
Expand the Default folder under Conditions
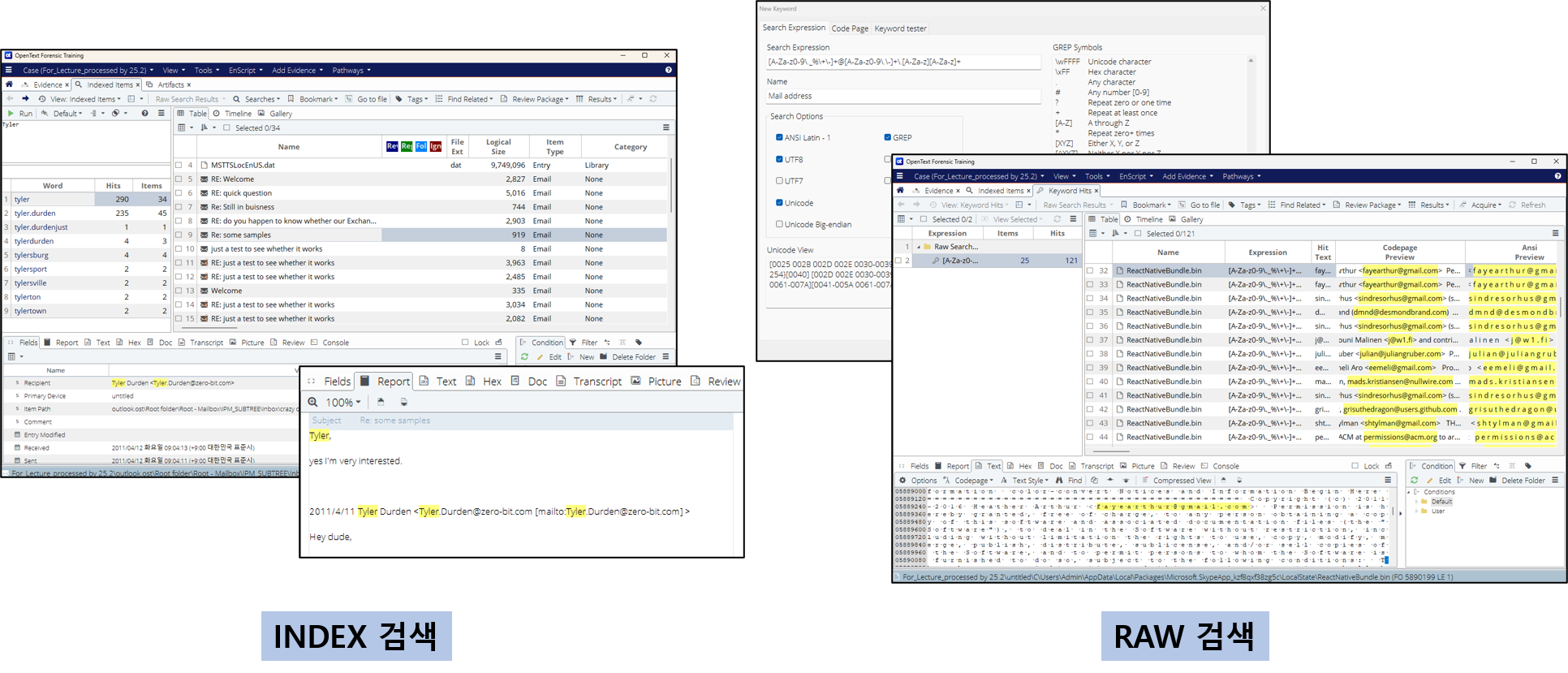coord(1418,502)
